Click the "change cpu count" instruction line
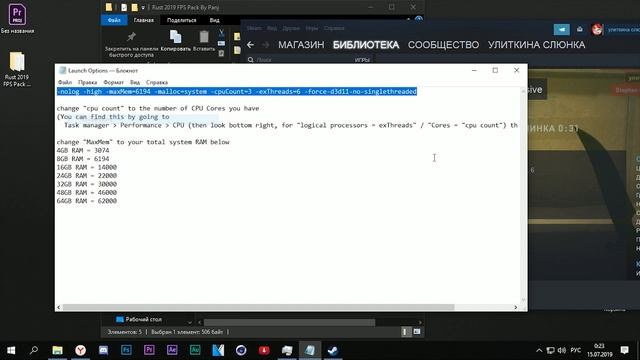The image size is (640, 360). (158, 108)
